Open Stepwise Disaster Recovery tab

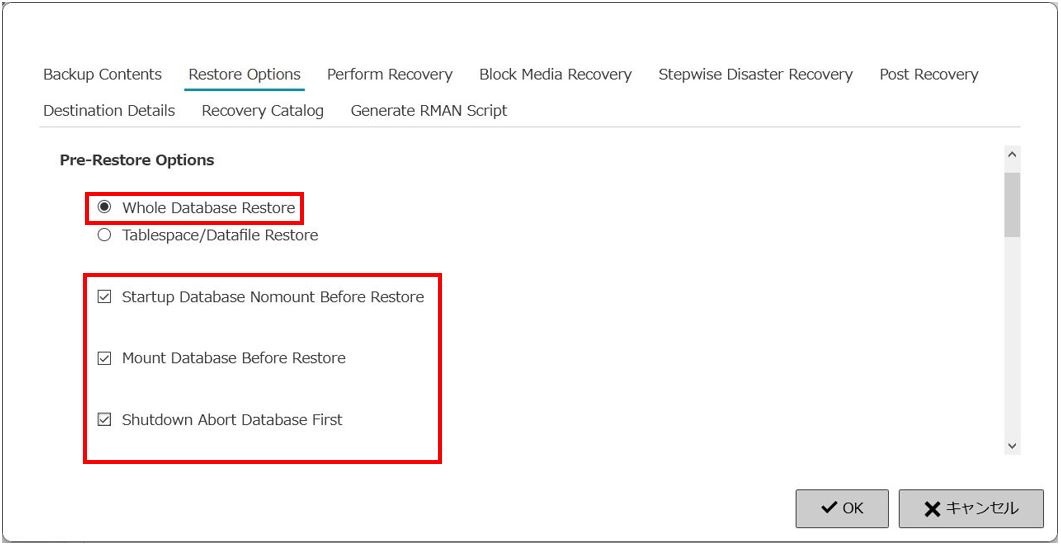coord(755,74)
